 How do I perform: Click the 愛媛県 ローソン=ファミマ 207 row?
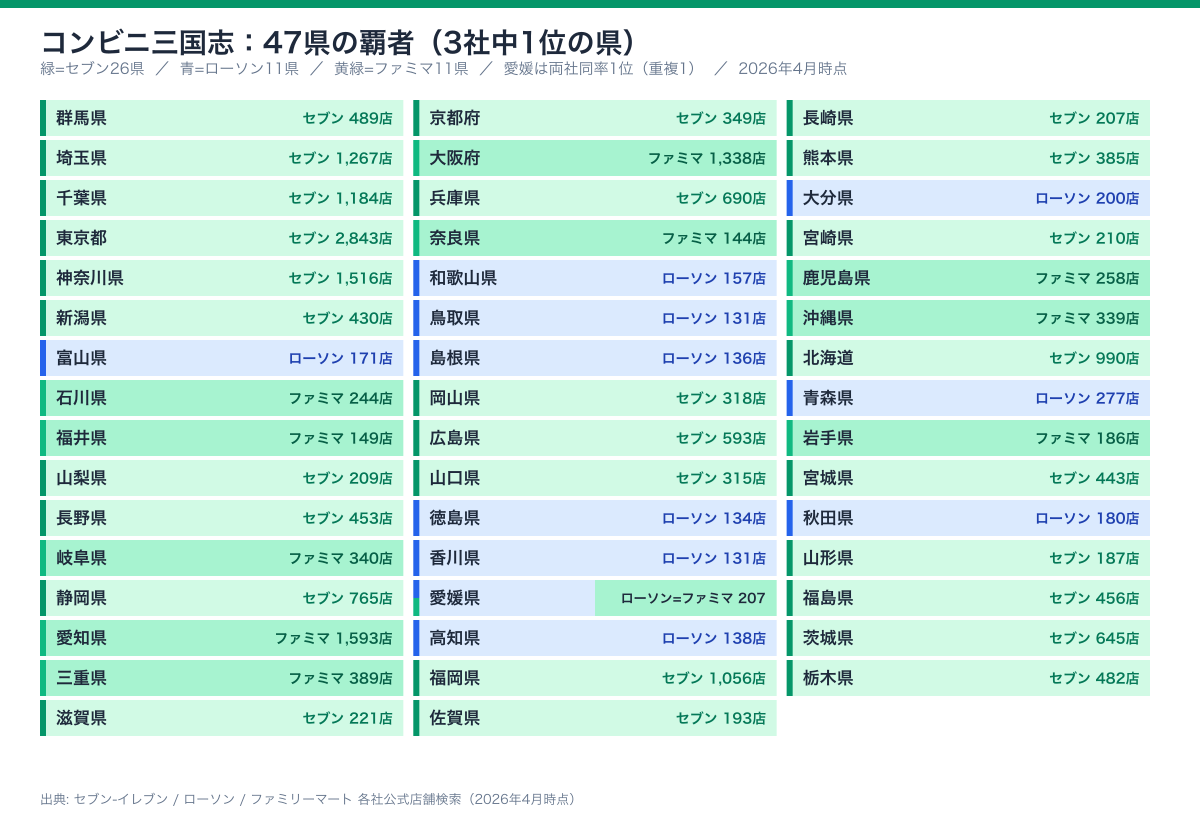point(595,598)
